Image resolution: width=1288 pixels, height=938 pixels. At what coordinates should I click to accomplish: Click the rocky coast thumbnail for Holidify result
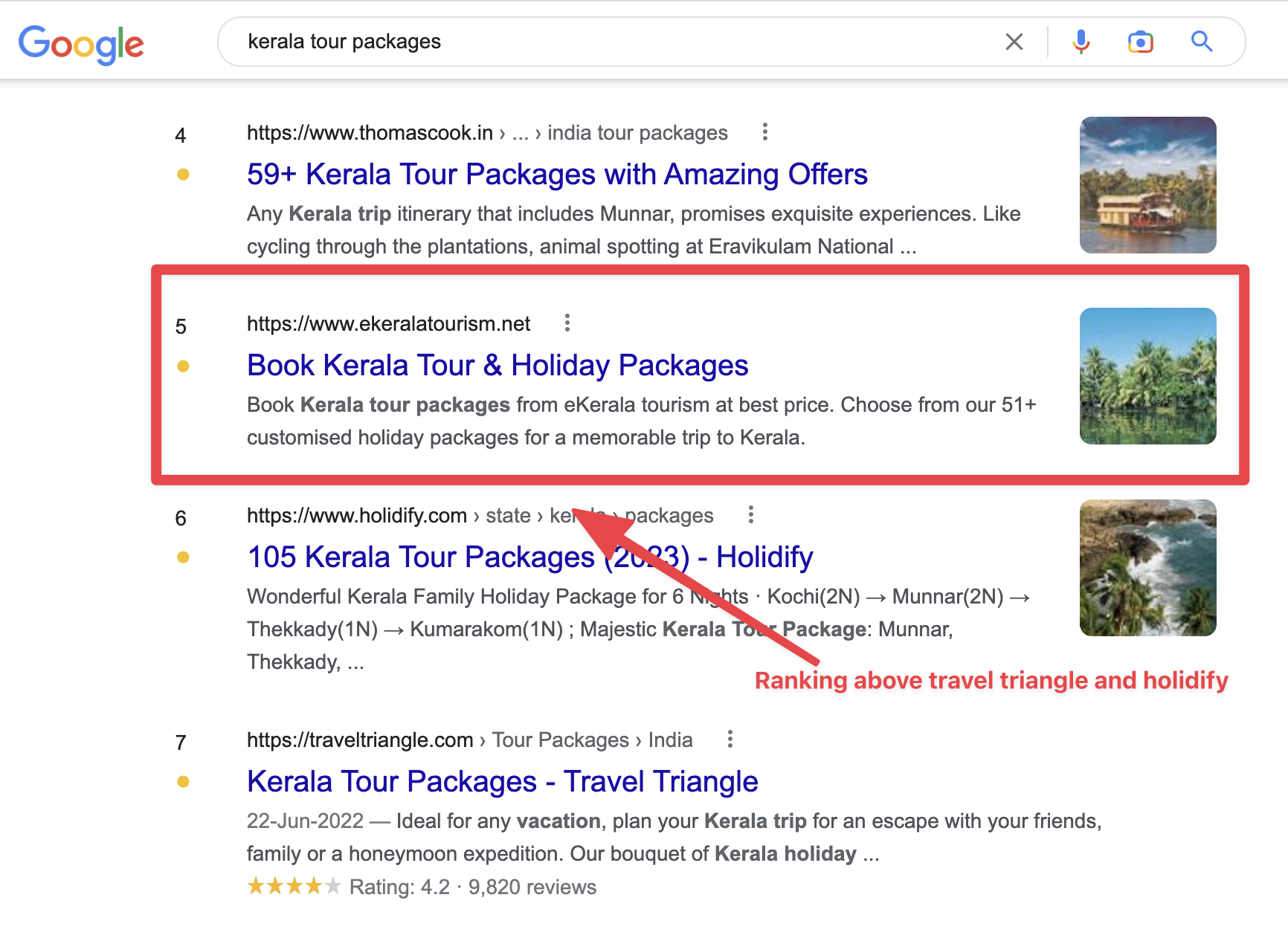point(1147,568)
